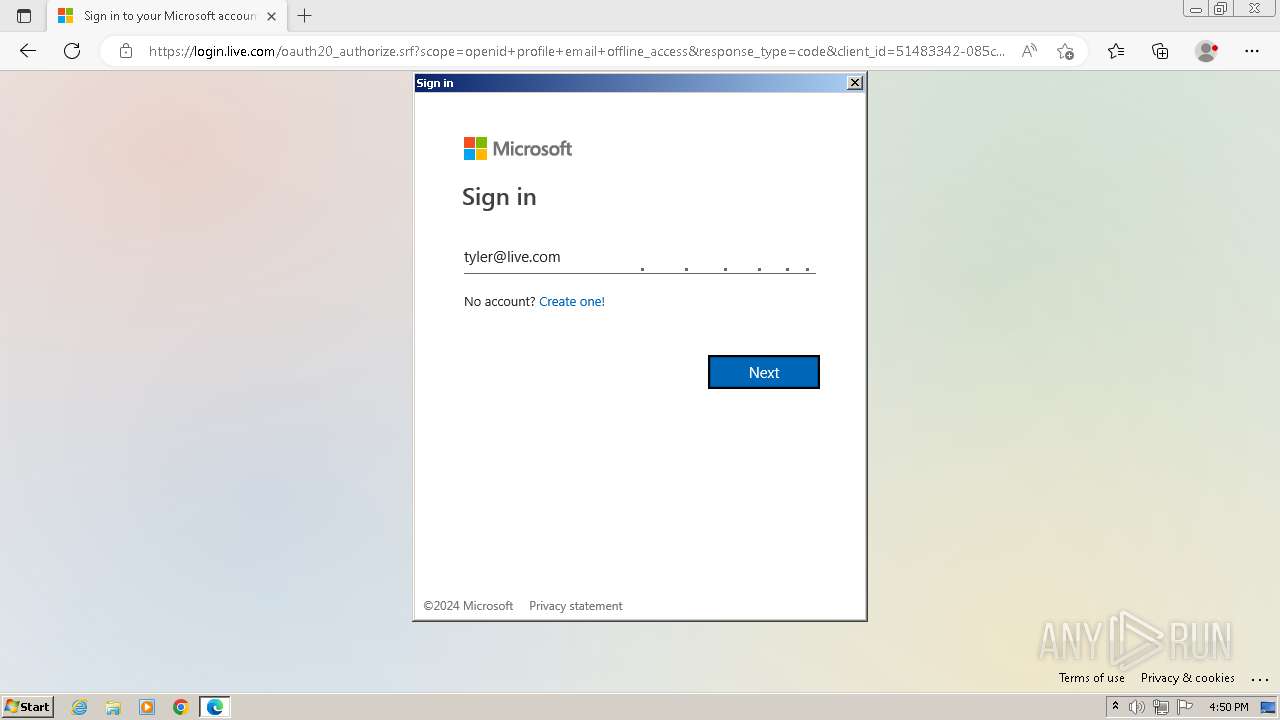This screenshot has width=1280, height=720.
Task: Open the Action Center flag icon
Action: pyautogui.click(x=1185, y=707)
